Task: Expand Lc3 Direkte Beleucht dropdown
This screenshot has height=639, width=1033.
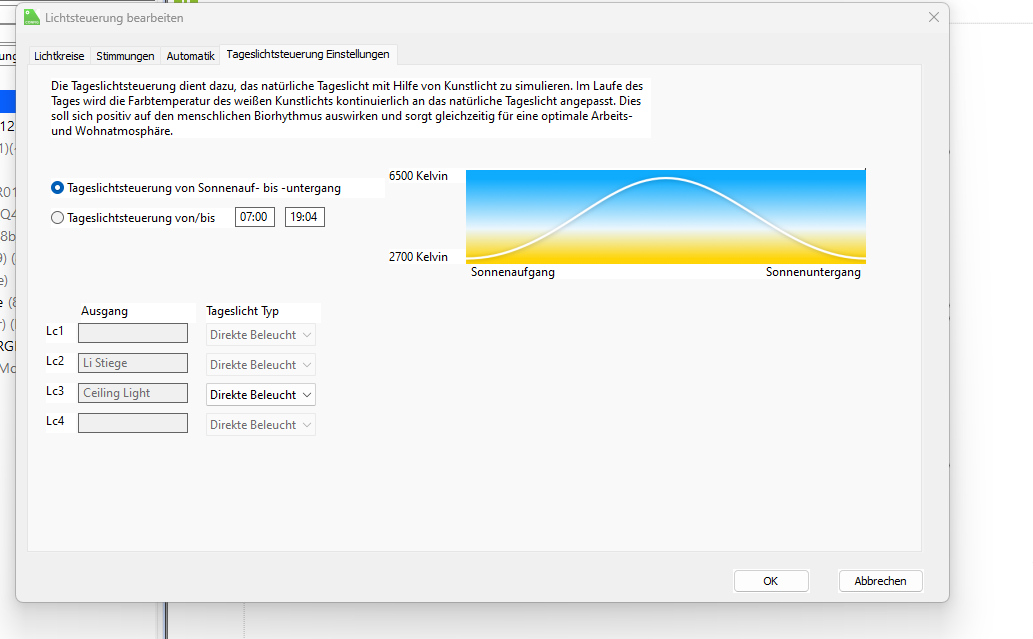Action: coord(261,395)
